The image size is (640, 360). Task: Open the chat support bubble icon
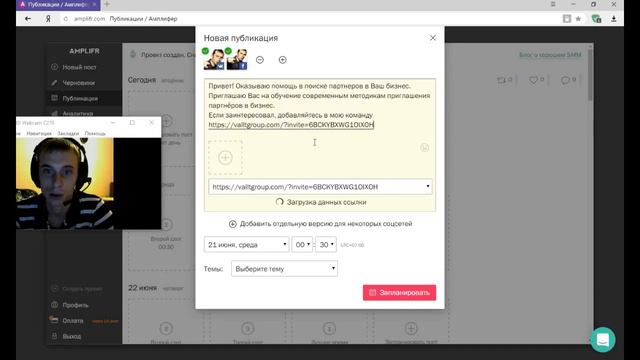[x=602, y=340]
